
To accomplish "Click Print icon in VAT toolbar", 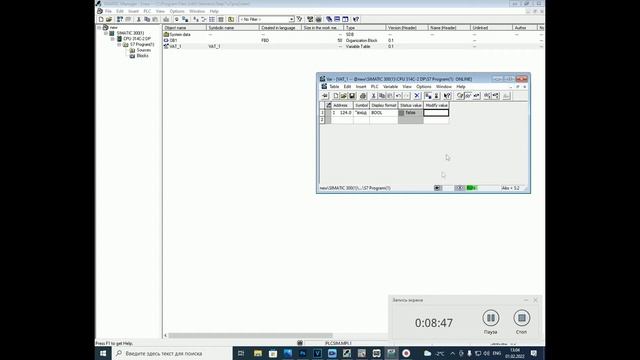I will coord(363,96).
